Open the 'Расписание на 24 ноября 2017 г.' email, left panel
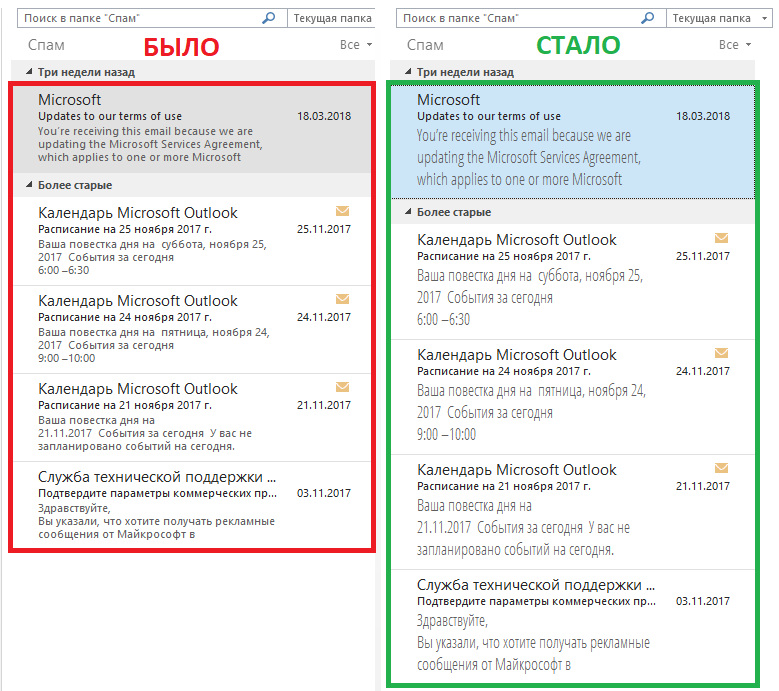Screen dimensions: 779x691 192,329
